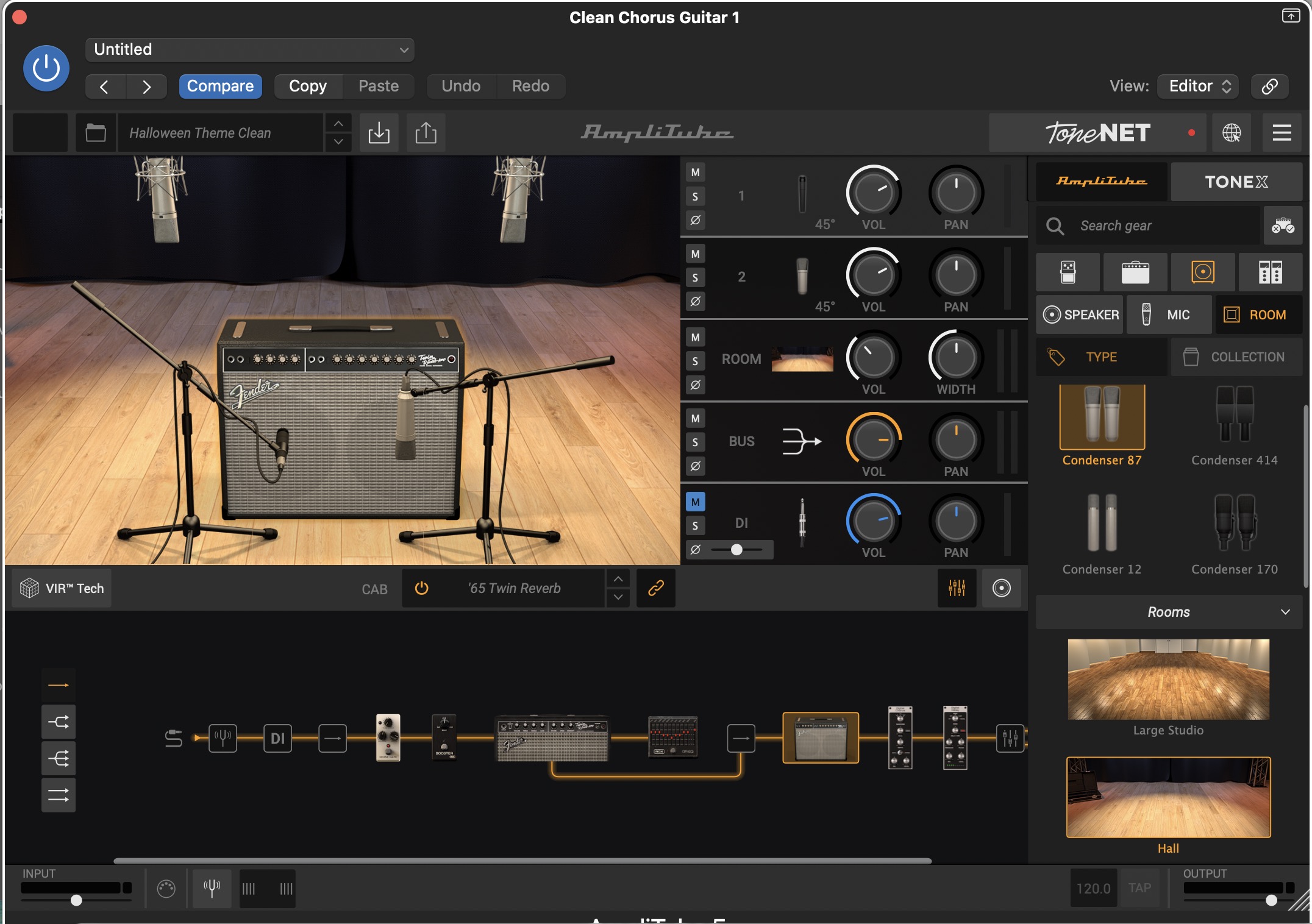Open the Untitled preset dropdown
This screenshot has width=1312, height=924.
[x=250, y=49]
